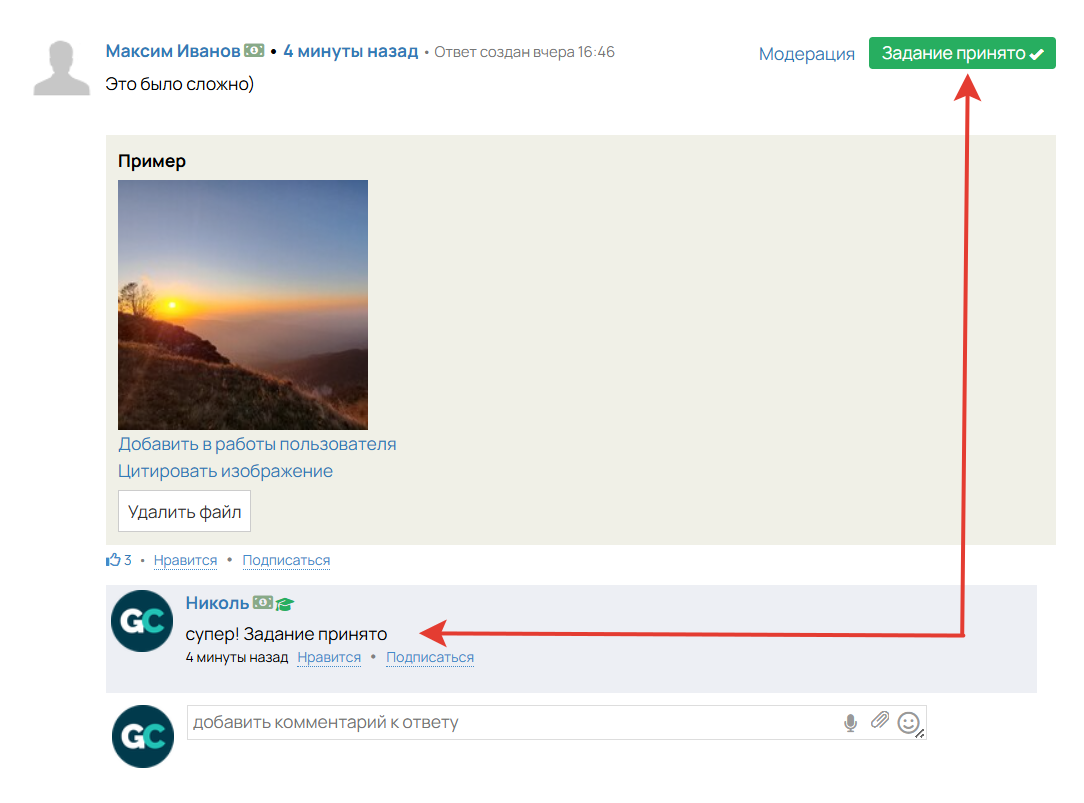Viewport: 1084px width, 803px height.
Task: Click the comment text 'супер! Задание принято'
Action: pyautogui.click(x=286, y=634)
